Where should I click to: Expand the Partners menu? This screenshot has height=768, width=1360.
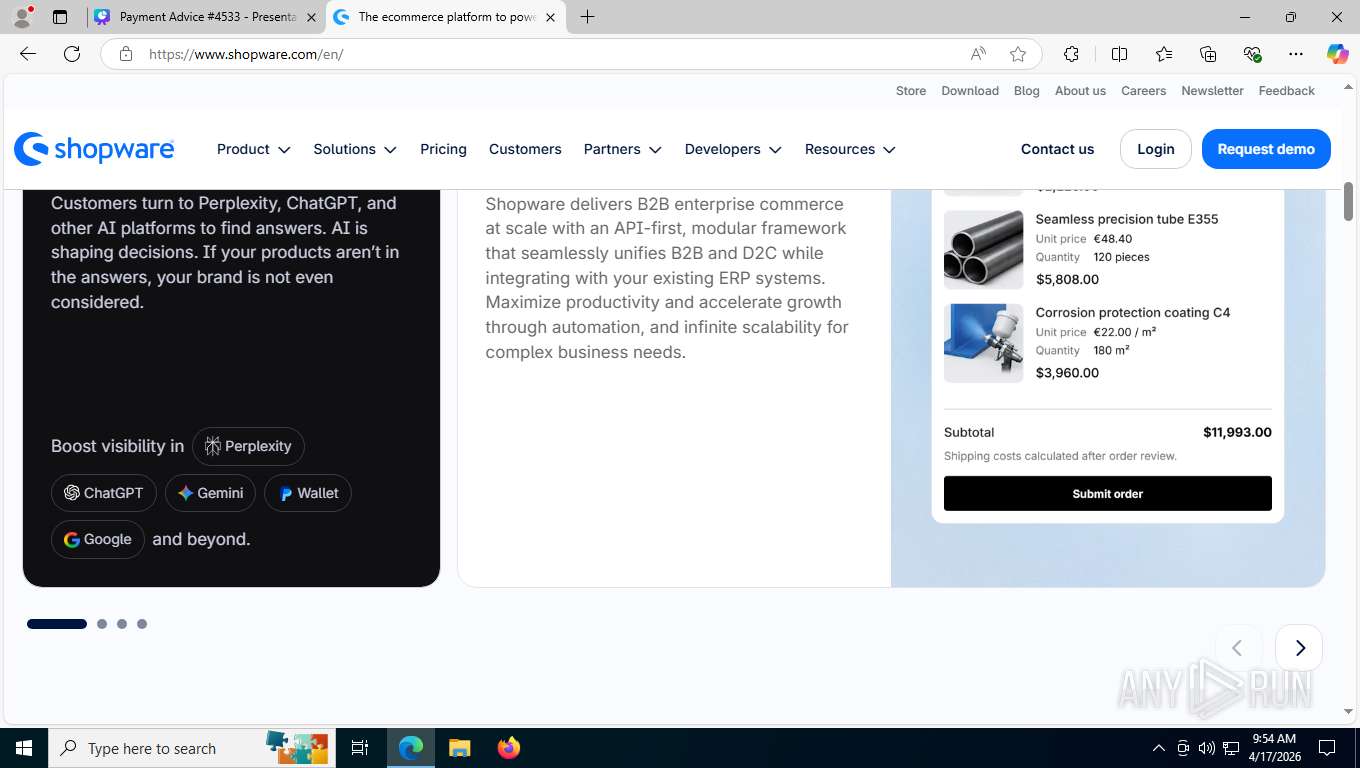[623, 149]
